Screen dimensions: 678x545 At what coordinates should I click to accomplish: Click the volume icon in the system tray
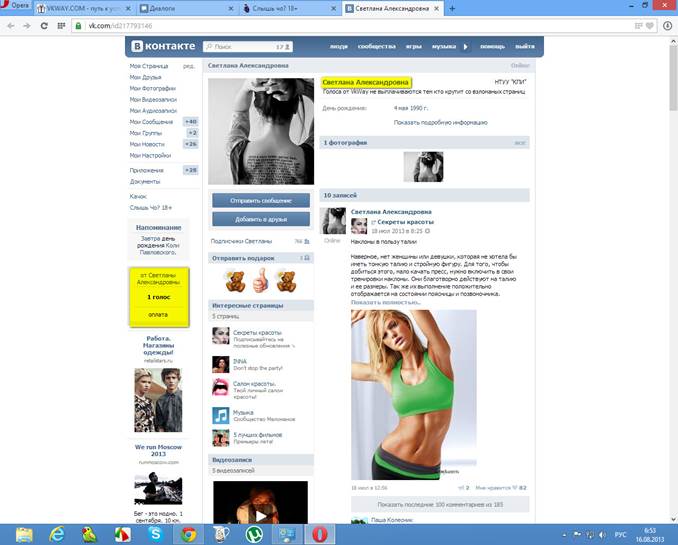tap(602, 535)
